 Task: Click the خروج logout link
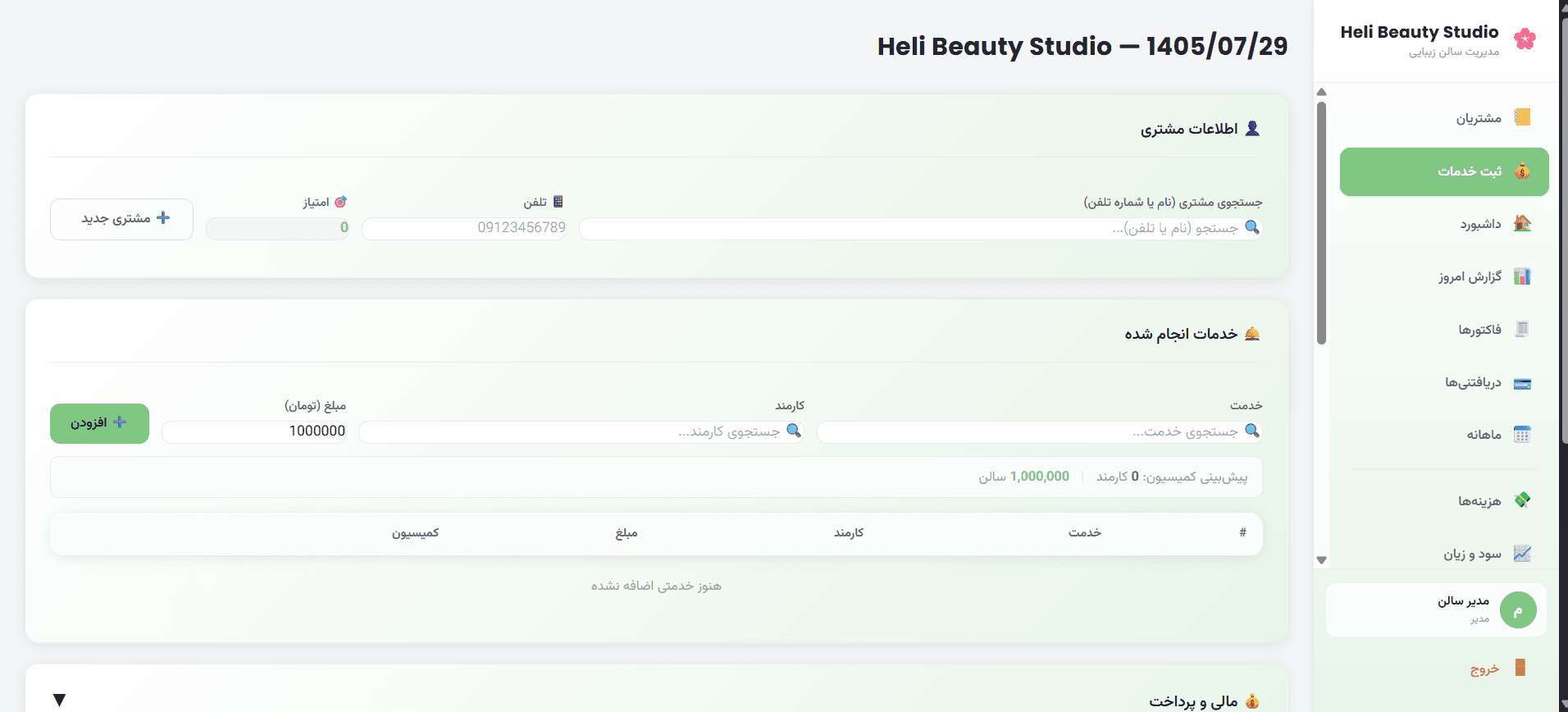(1484, 669)
